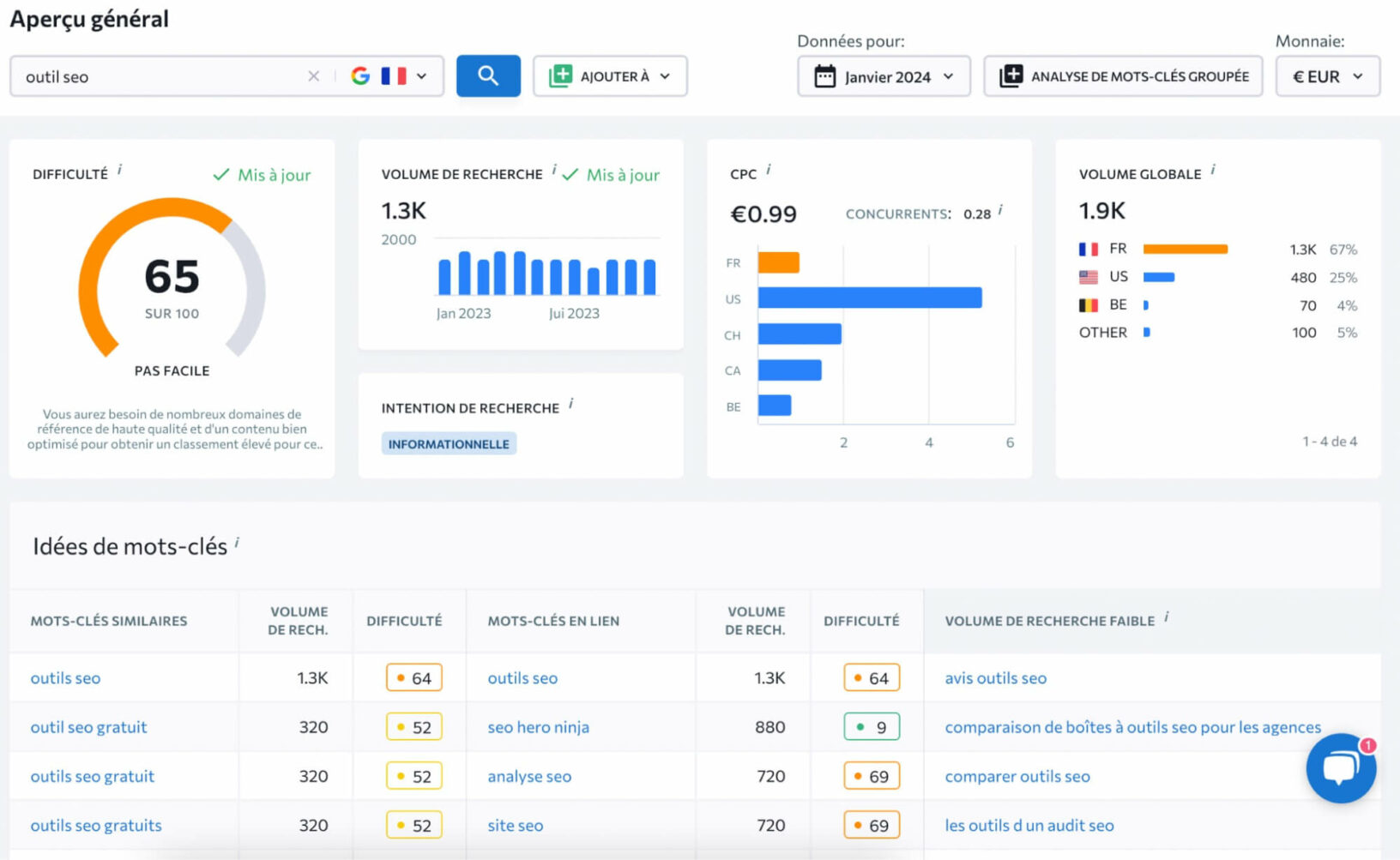Change currency via the € EUR dropdown
Viewport: 1400px width, 860px height.
[1327, 76]
